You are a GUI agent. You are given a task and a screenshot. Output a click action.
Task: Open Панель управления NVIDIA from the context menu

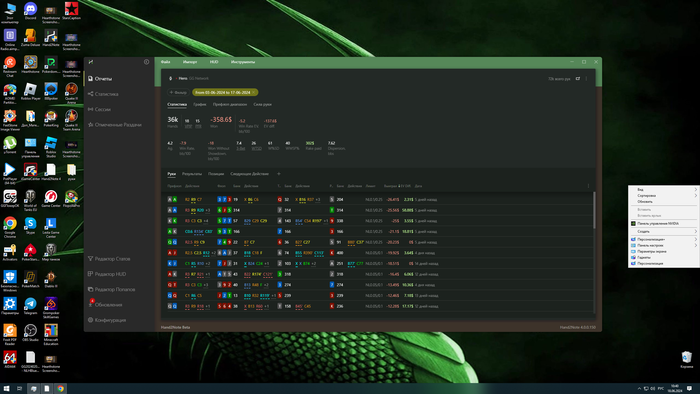click(664, 224)
